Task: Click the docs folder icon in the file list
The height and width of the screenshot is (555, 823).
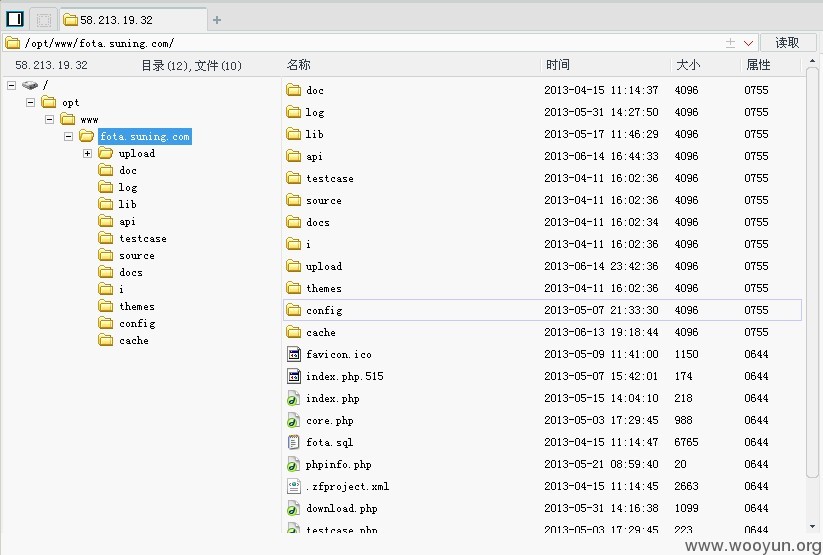Action: (x=293, y=222)
